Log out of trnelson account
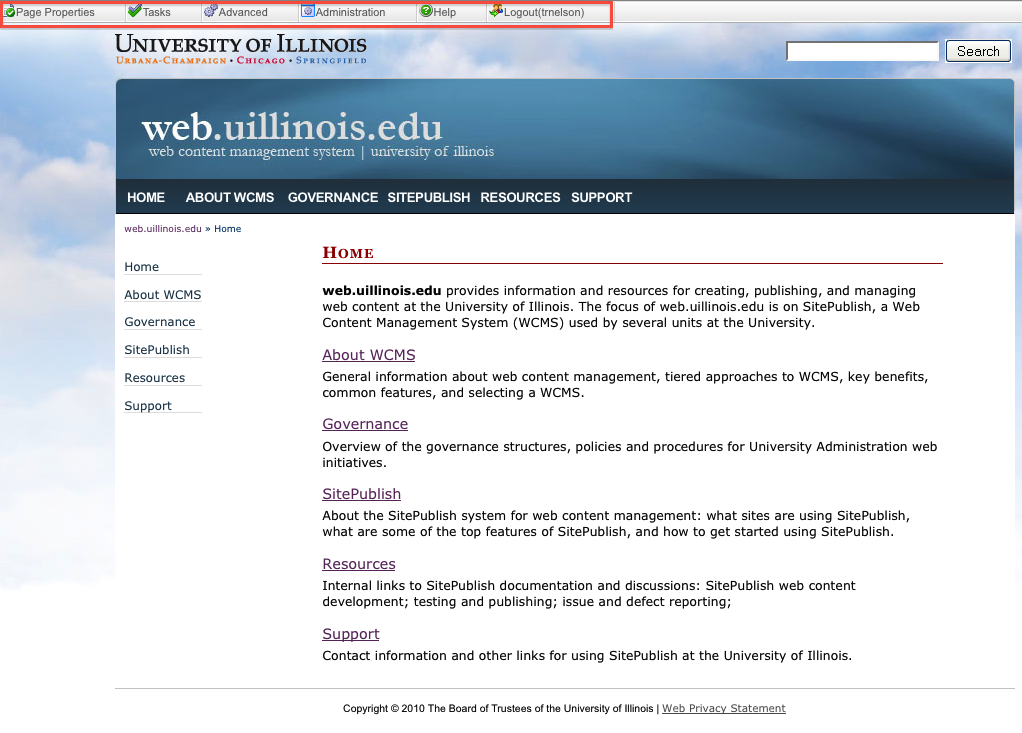This screenshot has width=1022, height=733. (544, 12)
